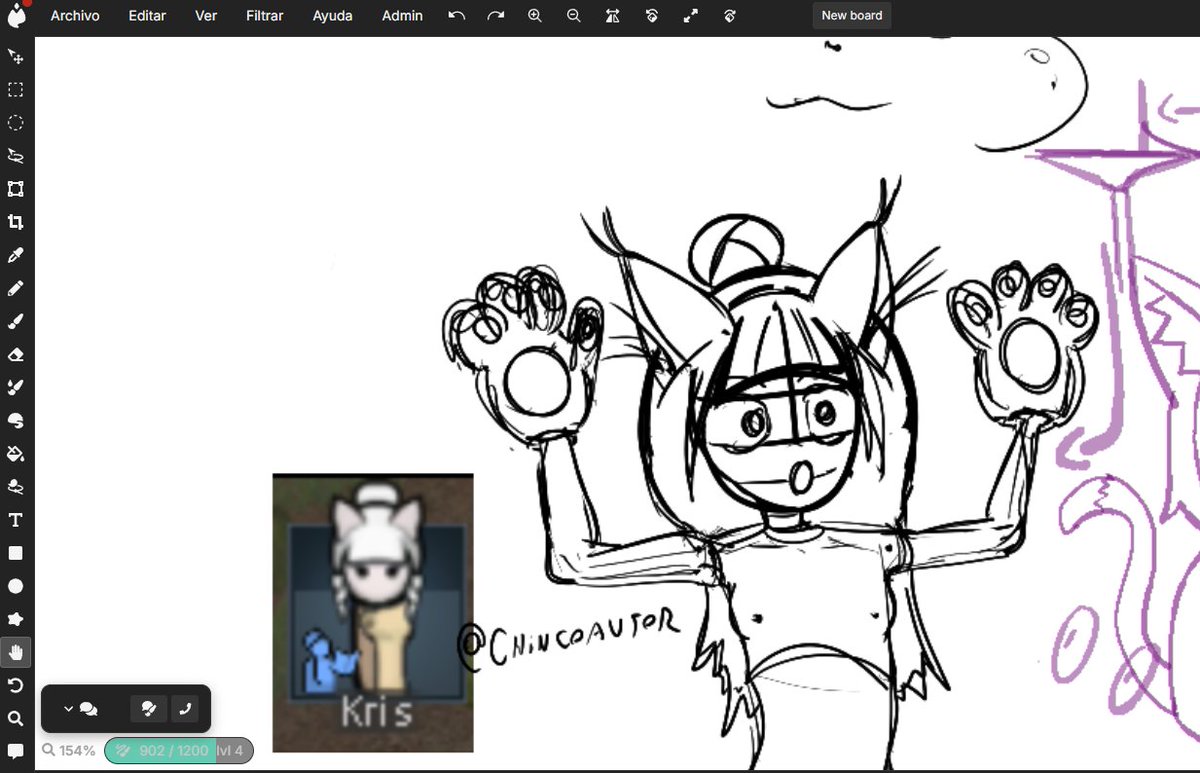This screenshot has height=773, width=1200.
Task: Select the Pencil tool
Action: point(16,288)
